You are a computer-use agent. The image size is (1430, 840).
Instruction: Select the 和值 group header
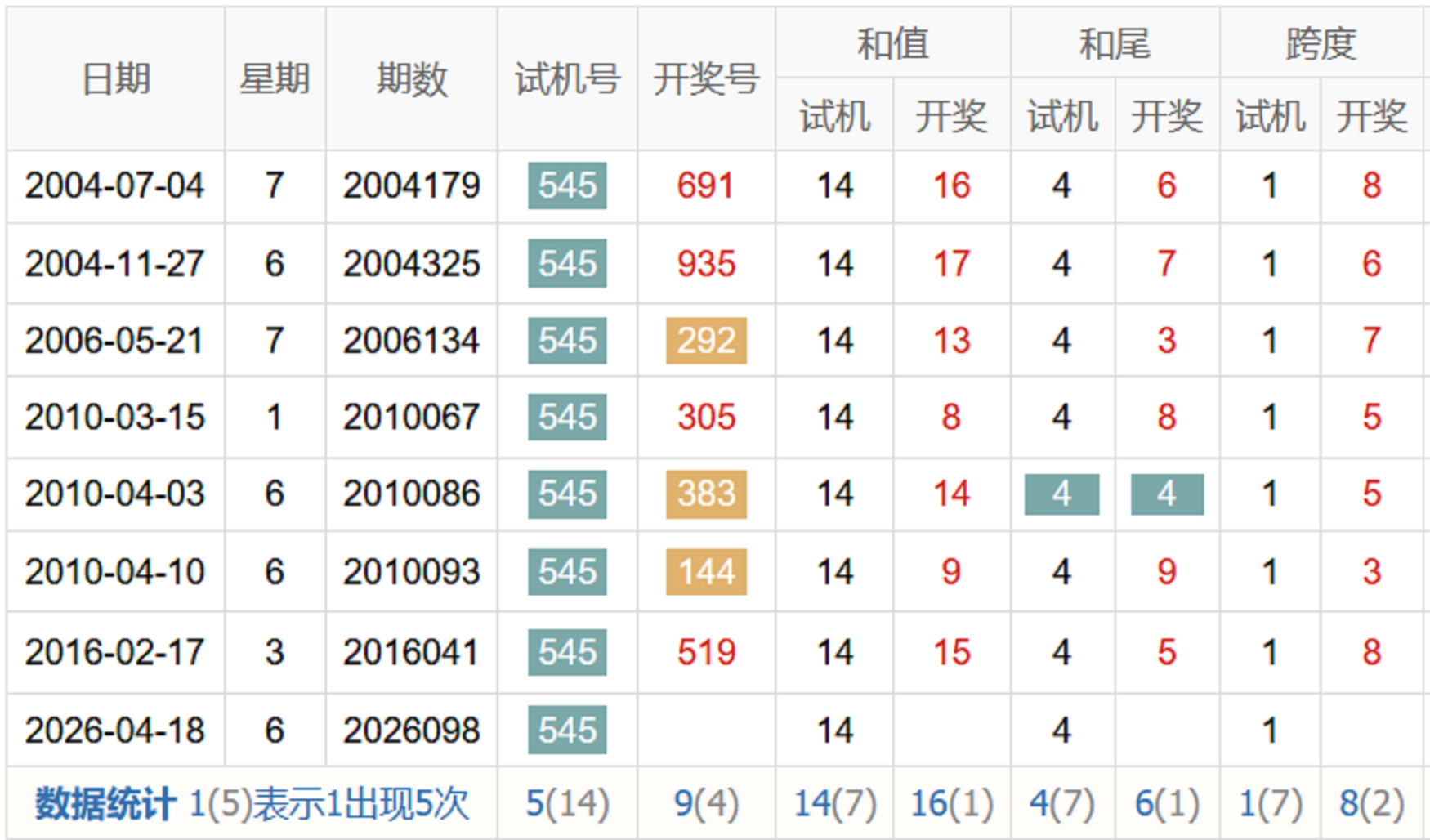point(892,43)
